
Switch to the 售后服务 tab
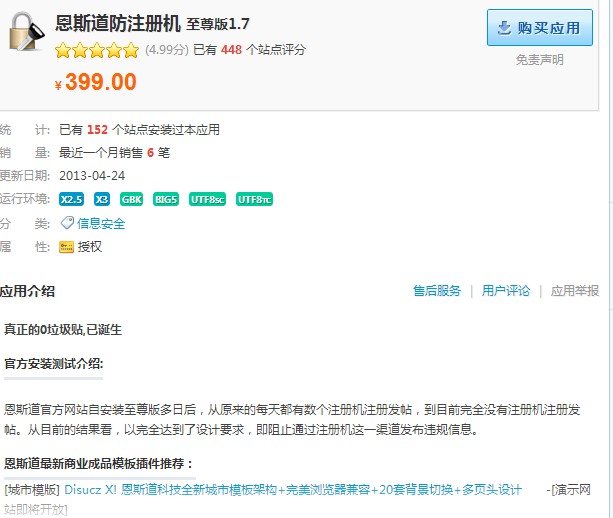(437, 291)
